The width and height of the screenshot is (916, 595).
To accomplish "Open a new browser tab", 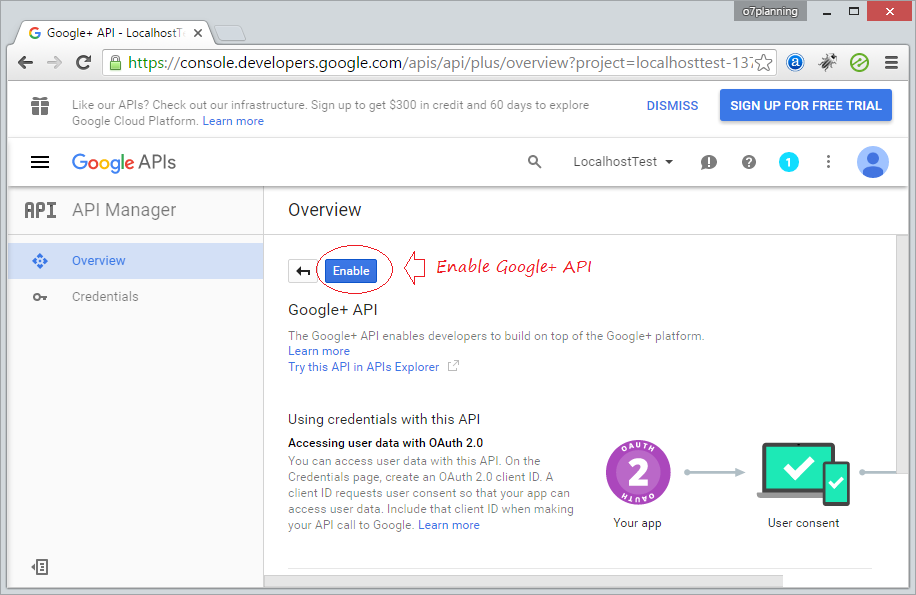I will [x=230, y=33].
